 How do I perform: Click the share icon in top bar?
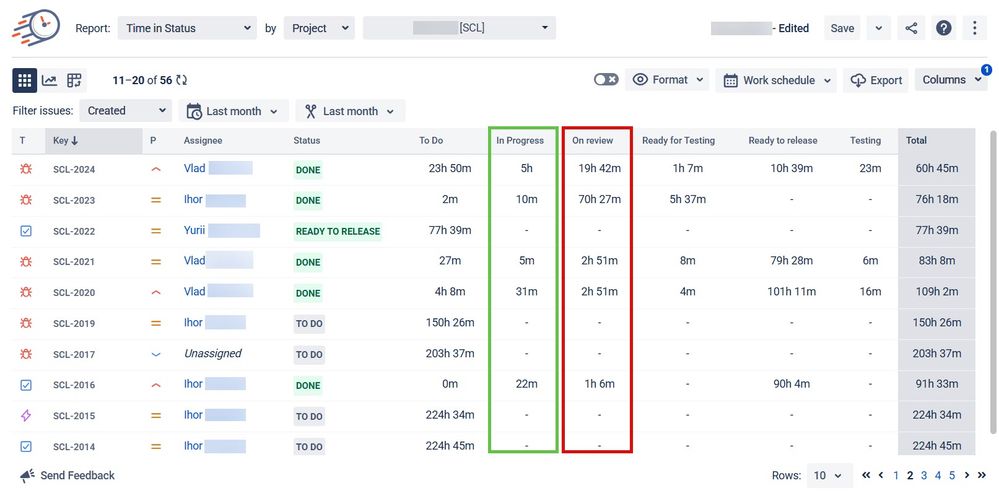point(911,28)
